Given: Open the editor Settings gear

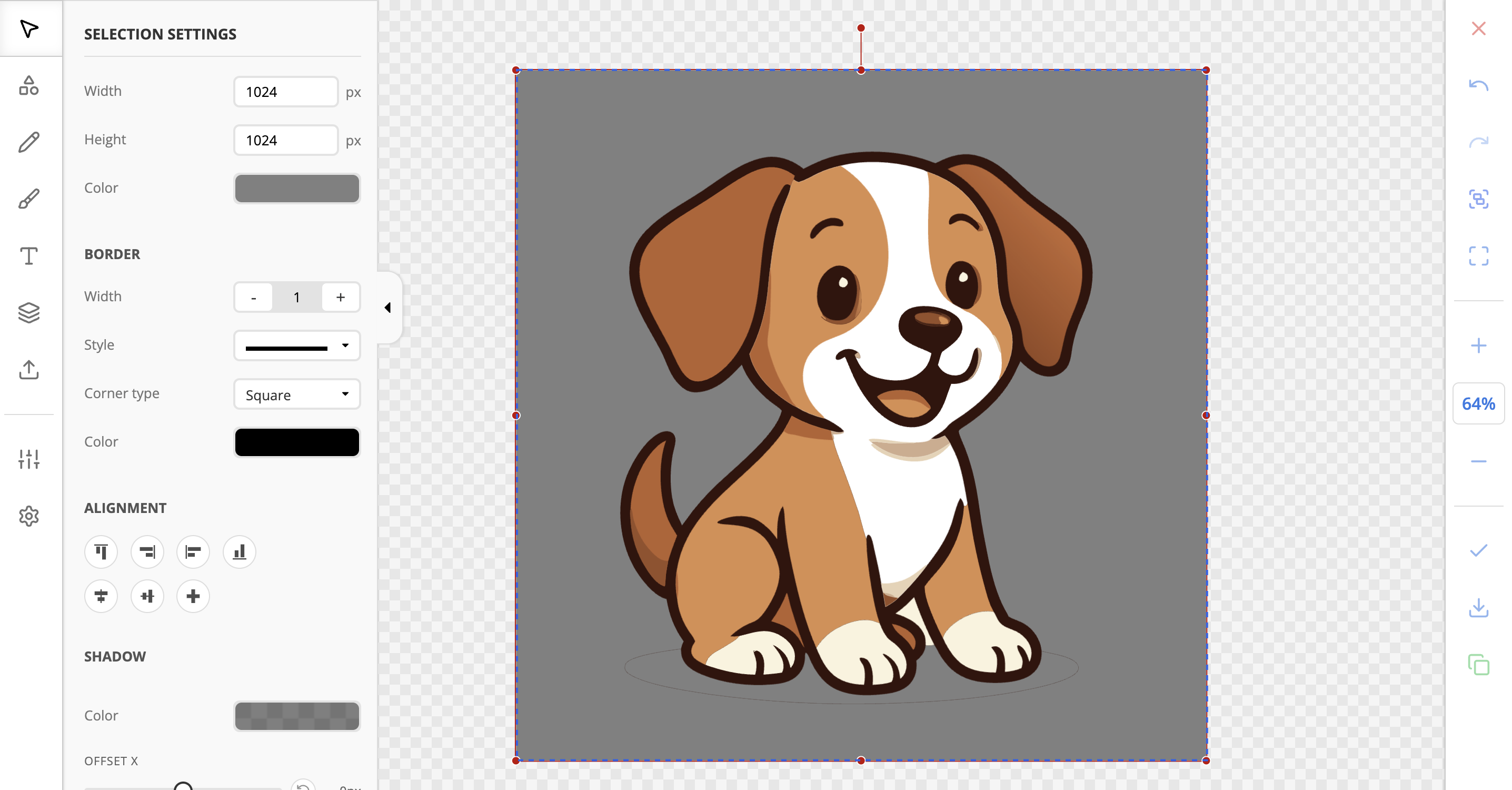Looking at the screenshot, I should 29,516.
